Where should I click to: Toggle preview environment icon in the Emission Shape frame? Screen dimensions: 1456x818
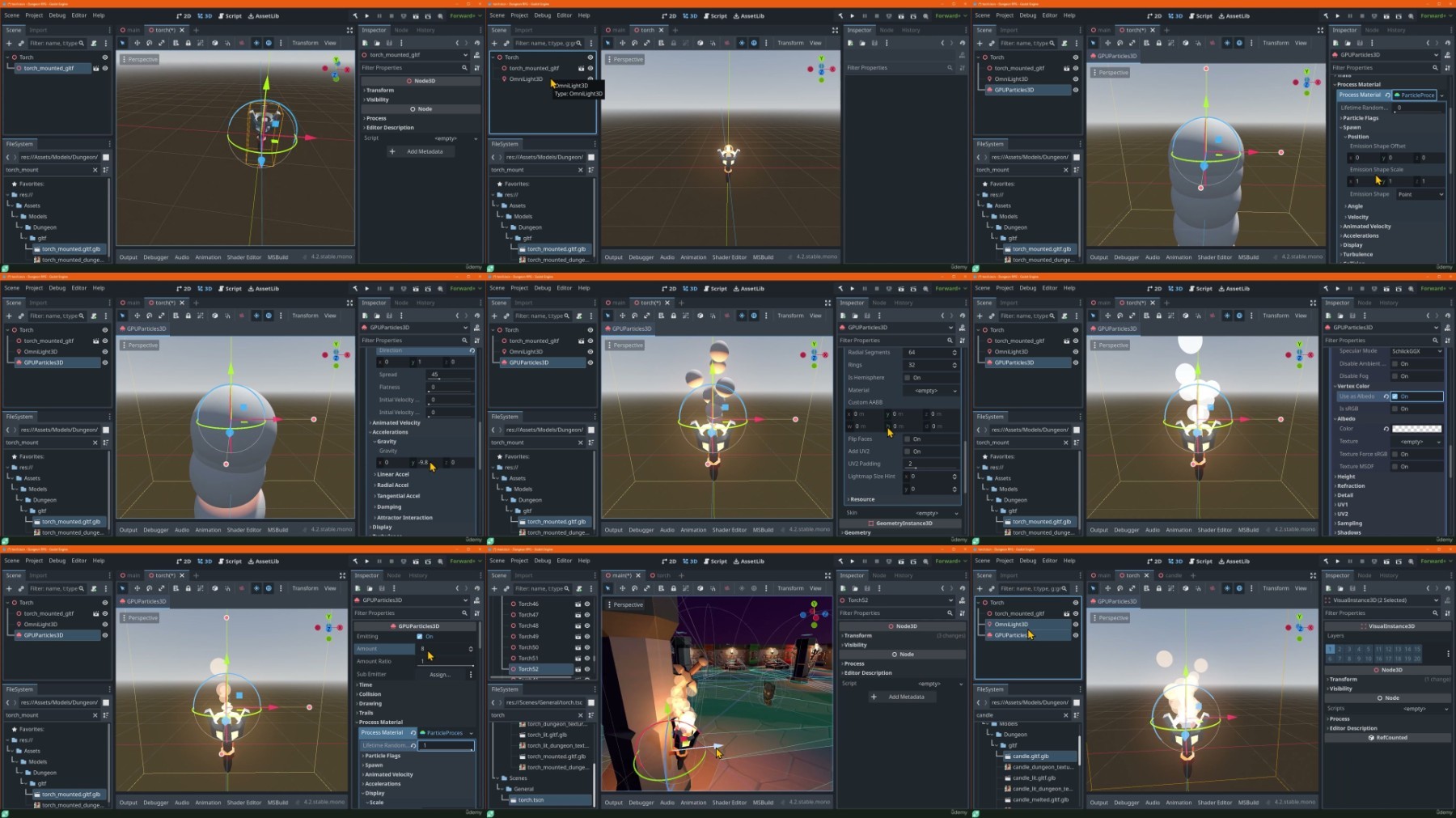pyautogui.click(x=1239, y=43)
